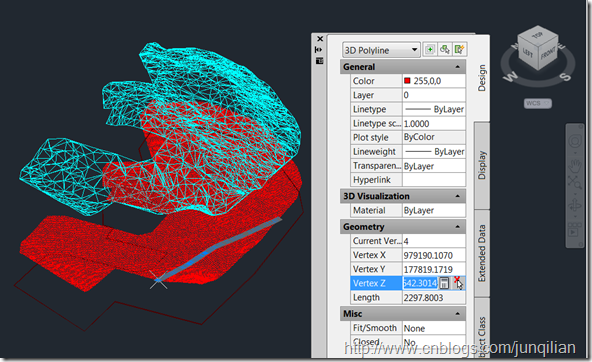Click the Select Objects icon
This screenshot has width=592, height=362.
pyautogui.click(x=445, y=49)
